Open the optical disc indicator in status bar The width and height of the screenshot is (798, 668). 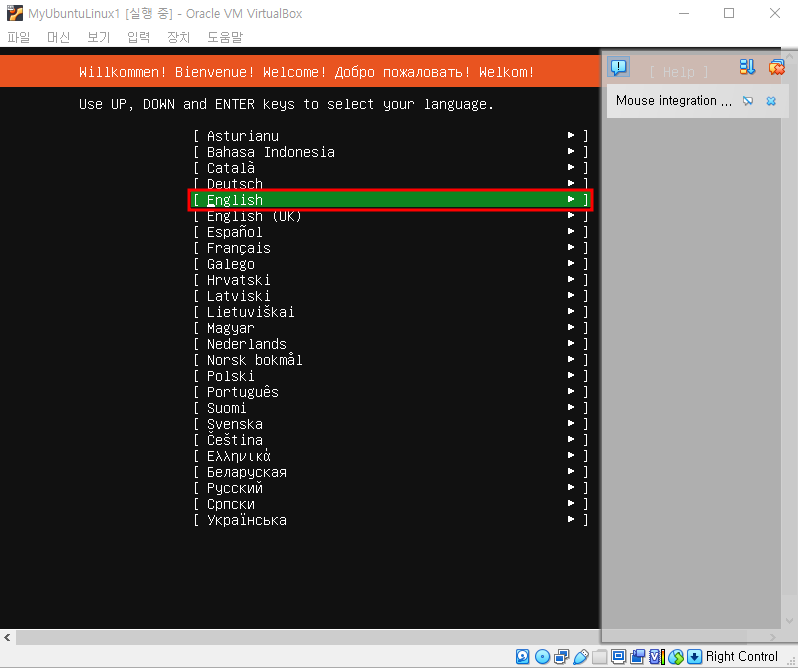coord(543,656)
